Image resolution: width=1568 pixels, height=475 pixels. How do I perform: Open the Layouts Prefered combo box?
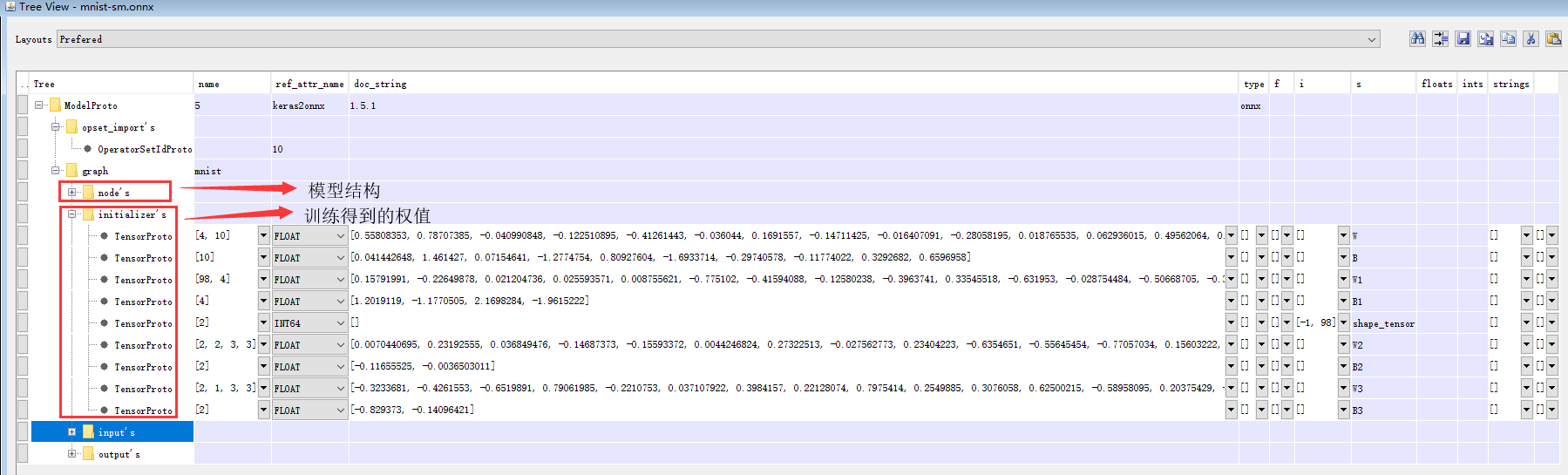point(1372,39)
